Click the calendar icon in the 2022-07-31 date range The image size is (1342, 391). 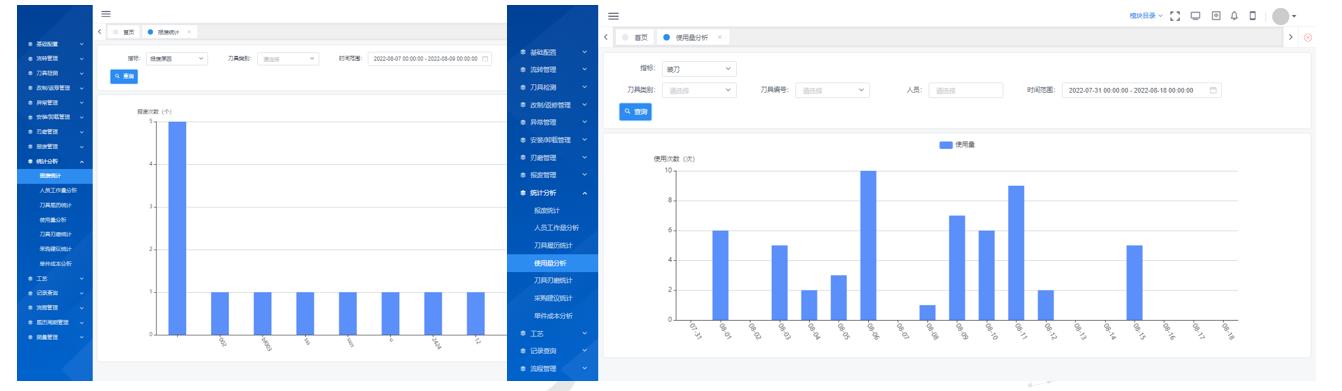coord(1214,90)
